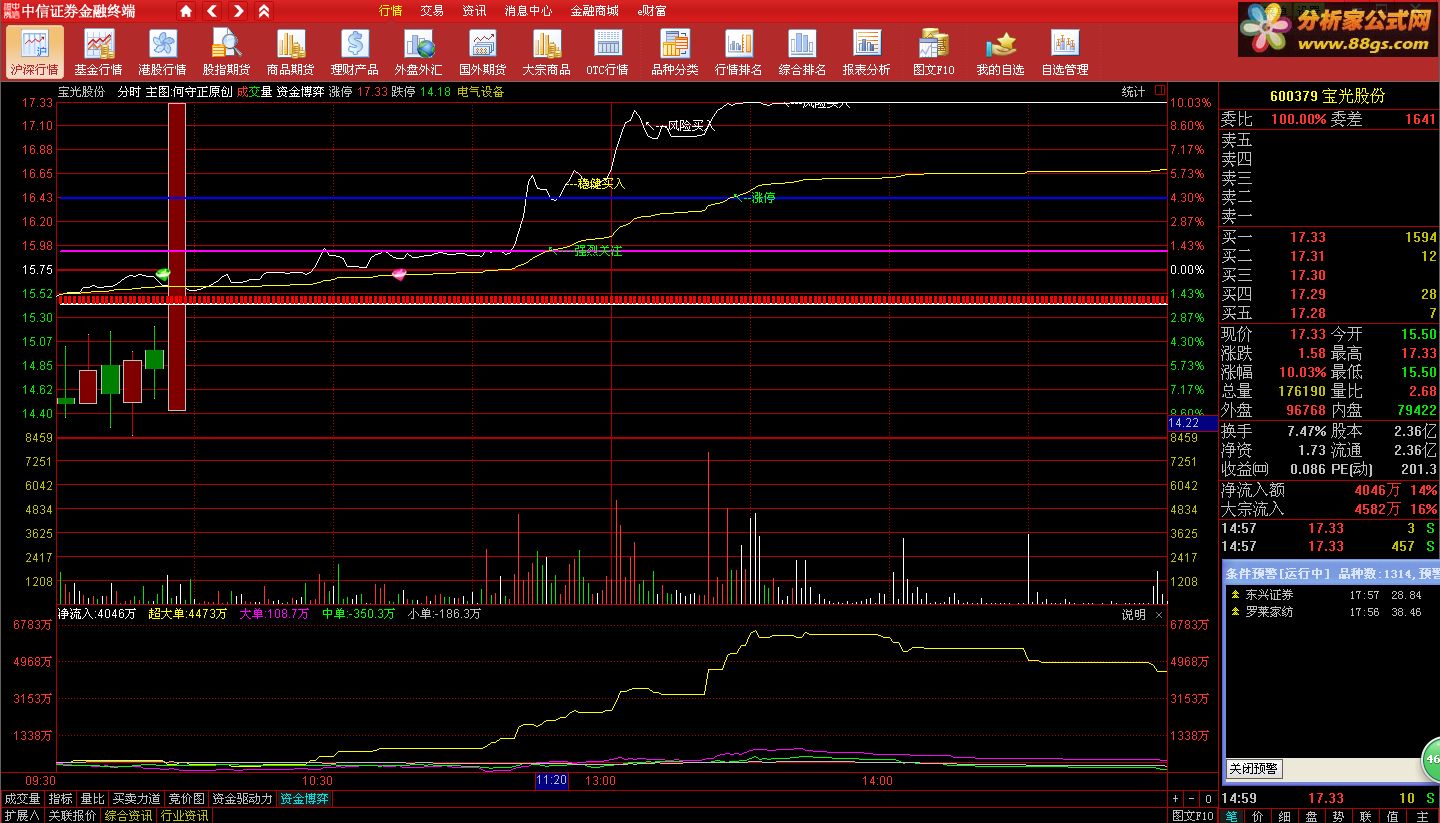Switch to 成交量 indicator tab
Image resolution: width=1440 pixels, height=823 pixels.
pyautogui.click(x=23, y=799)
